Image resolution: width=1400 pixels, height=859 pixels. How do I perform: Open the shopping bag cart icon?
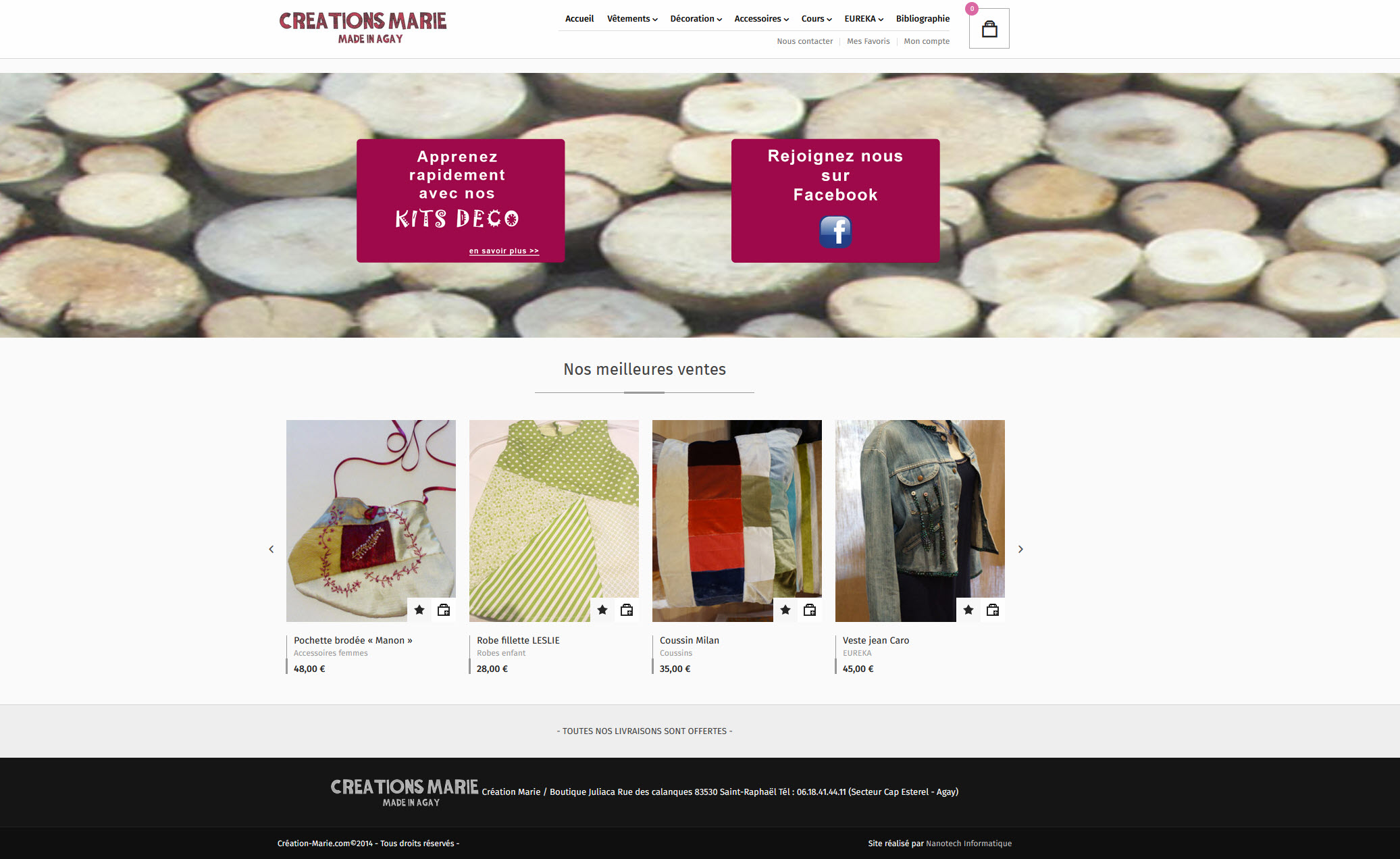coord(989,28)
